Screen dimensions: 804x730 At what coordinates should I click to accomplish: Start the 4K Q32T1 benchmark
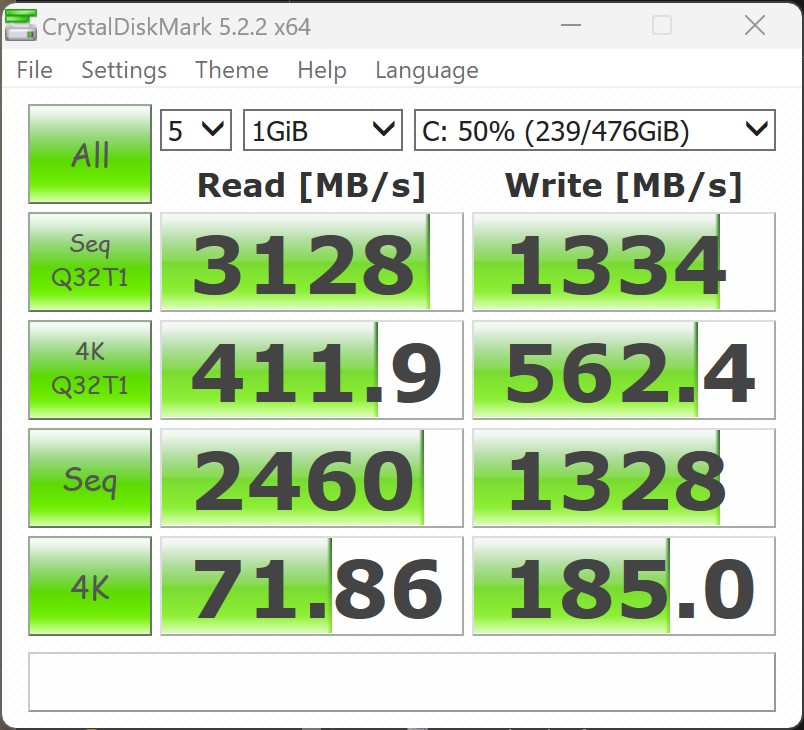tap(90, 370)
